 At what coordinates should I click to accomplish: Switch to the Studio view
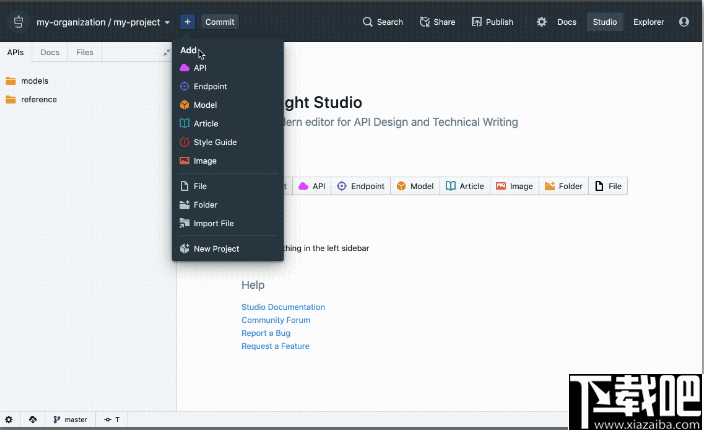point(604,22)
